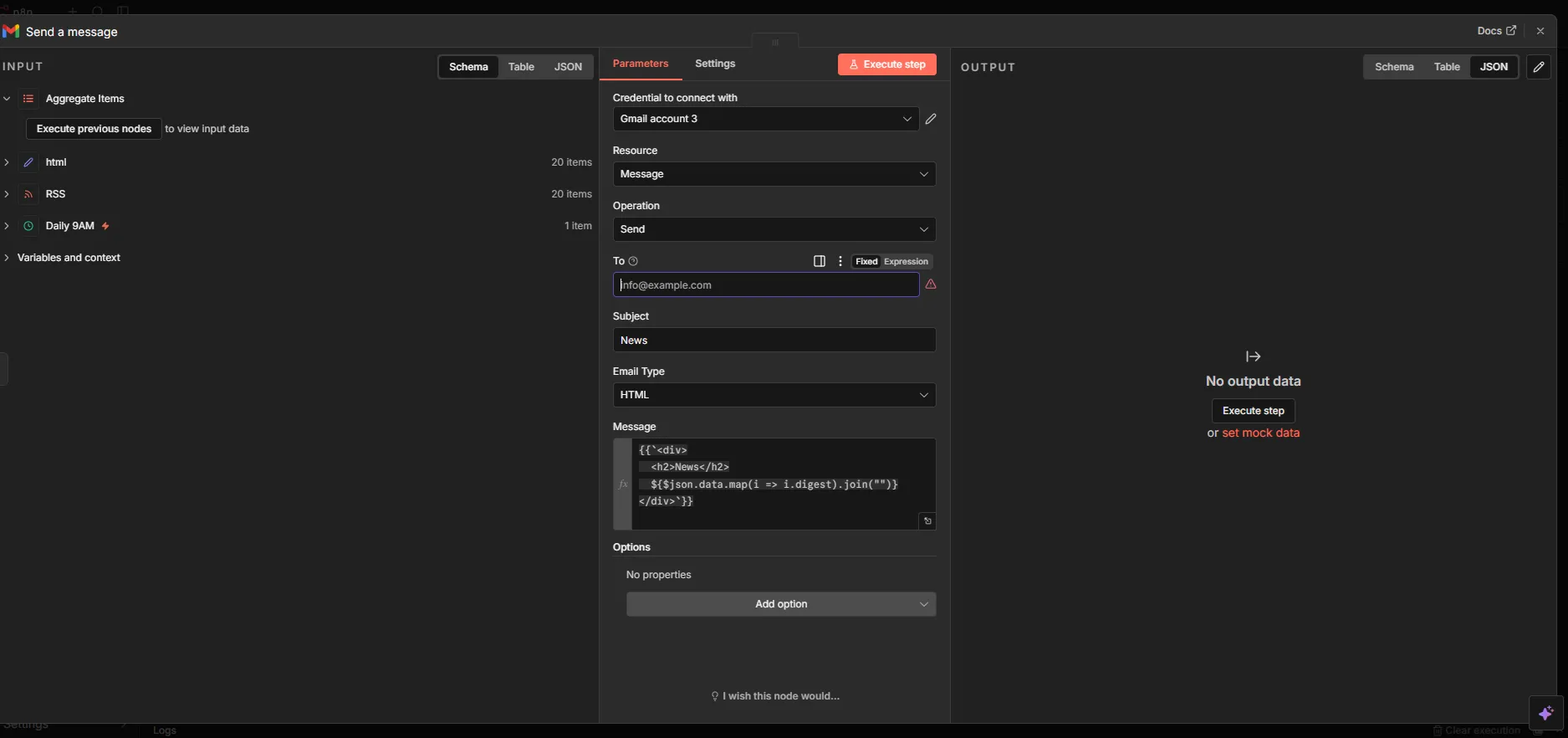Click the Aggregate Items node icon
Viewport: 1568px width, 738px height.
pyautogui.click(x=28, y=99)
